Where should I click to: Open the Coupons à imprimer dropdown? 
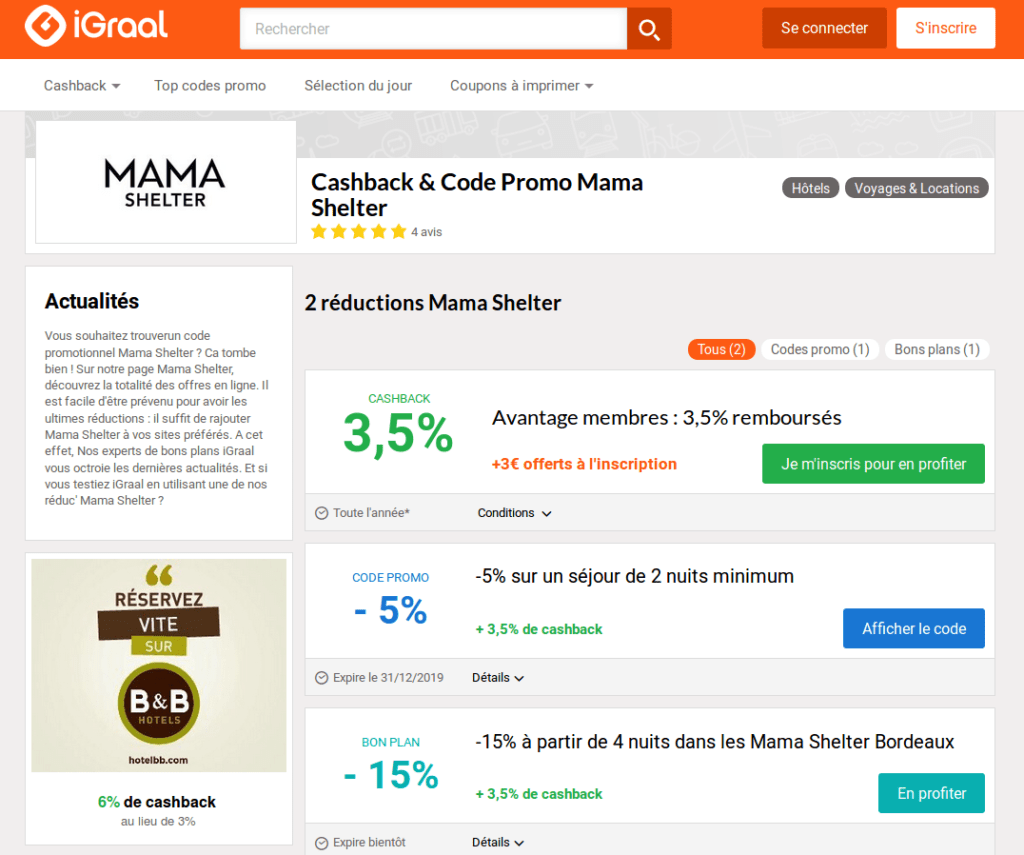(521, 86)
